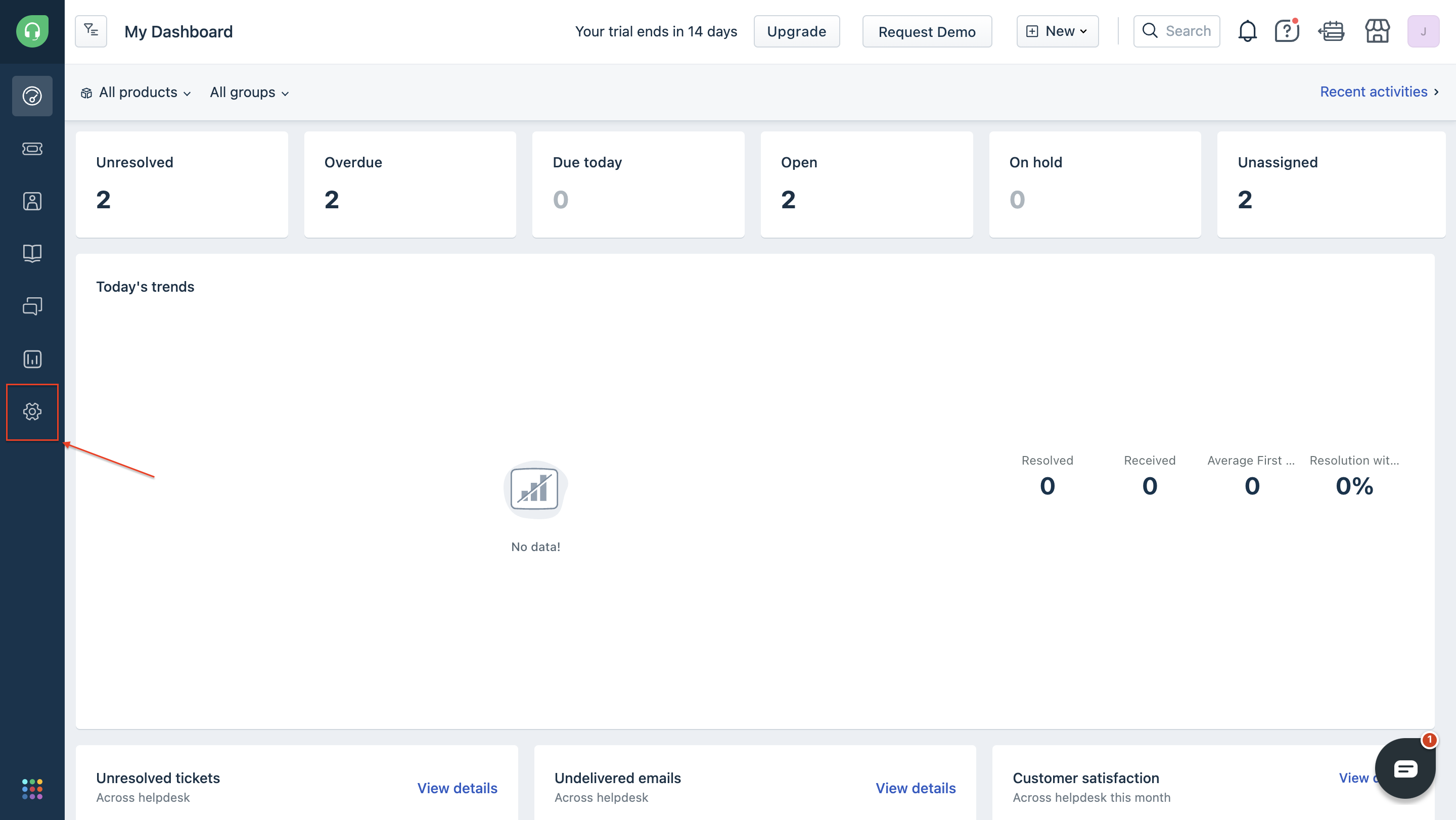Open Contacts from the sidebar
Screen dimensions: 1456x820
32,201
